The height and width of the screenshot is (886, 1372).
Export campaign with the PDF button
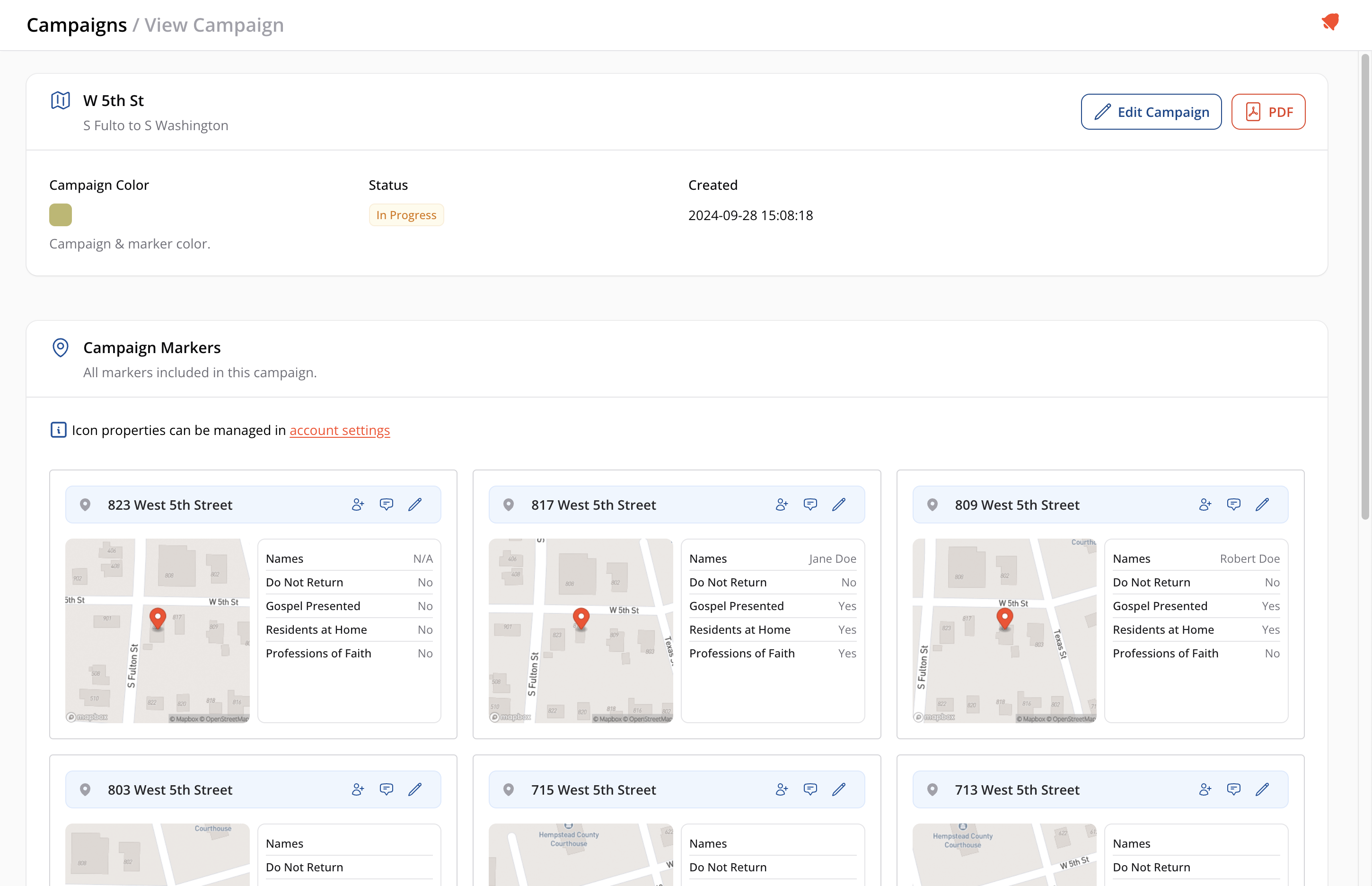point(1268,112)
